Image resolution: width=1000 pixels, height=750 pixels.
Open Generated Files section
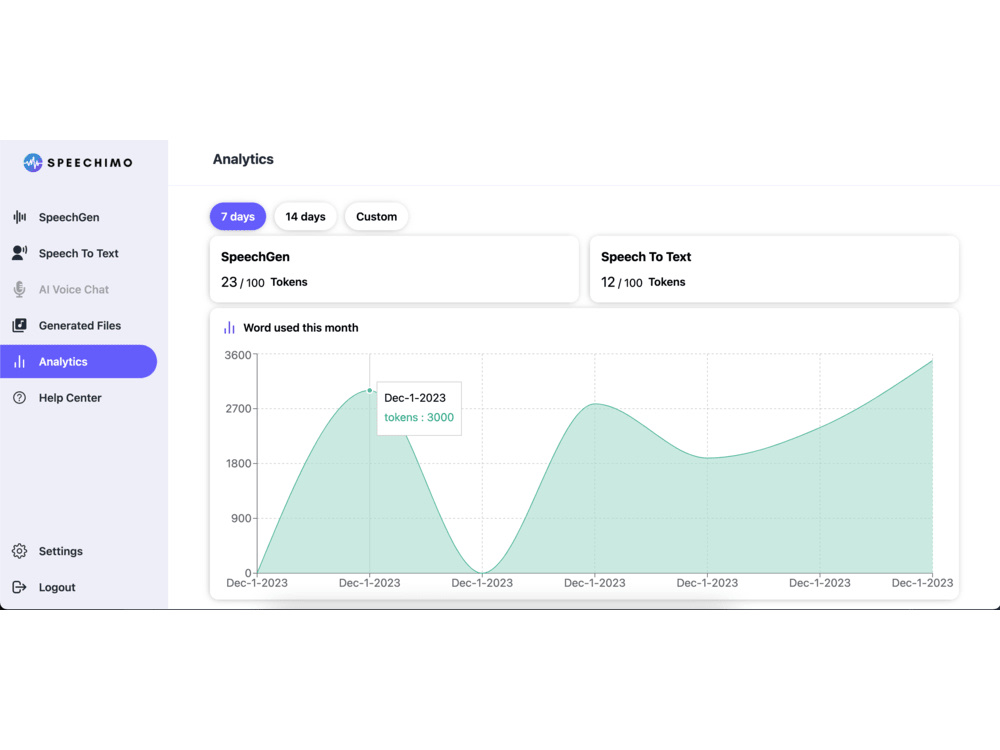(x=80, y=325)
